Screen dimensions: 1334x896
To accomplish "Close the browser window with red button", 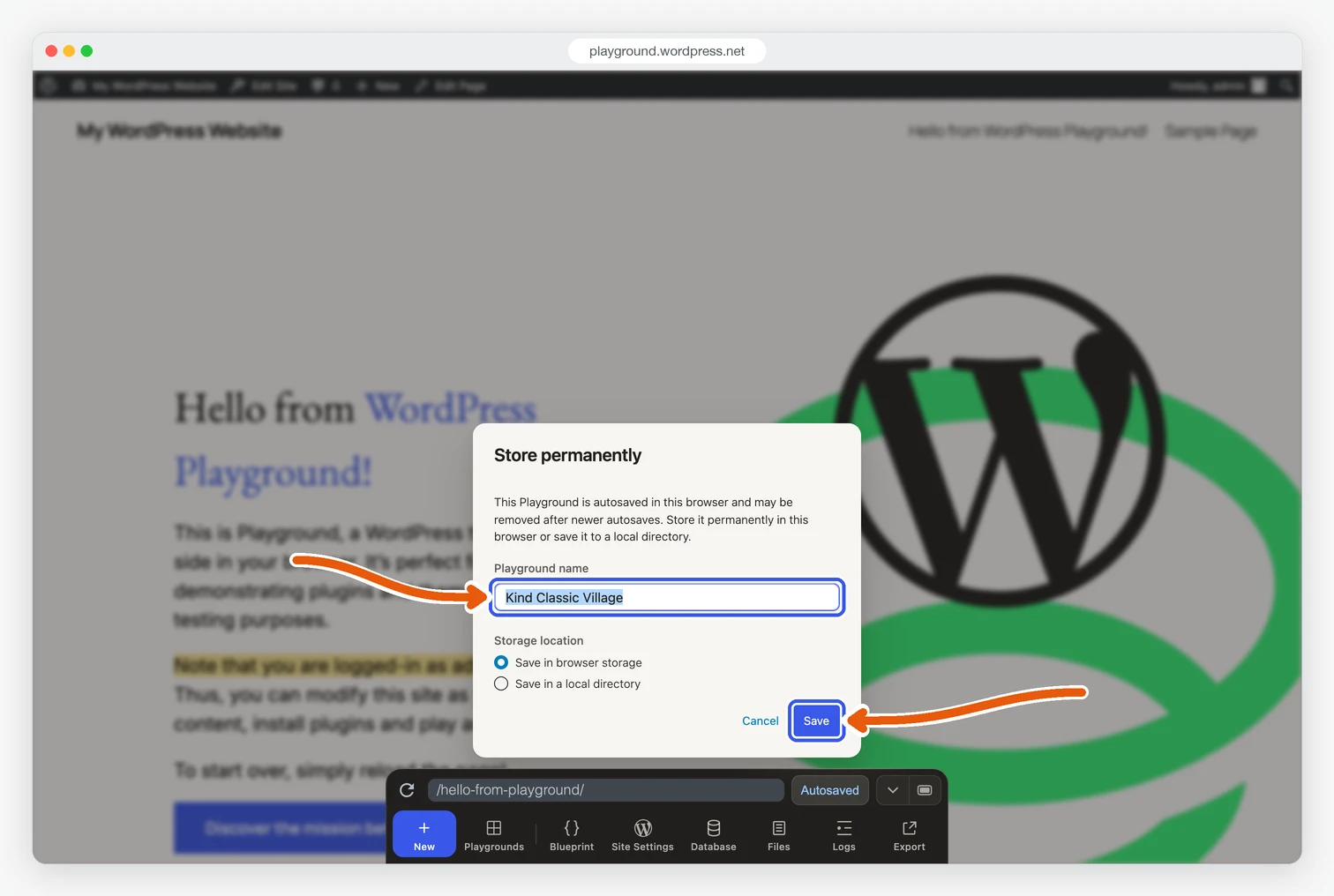I will tap(51, 51).
